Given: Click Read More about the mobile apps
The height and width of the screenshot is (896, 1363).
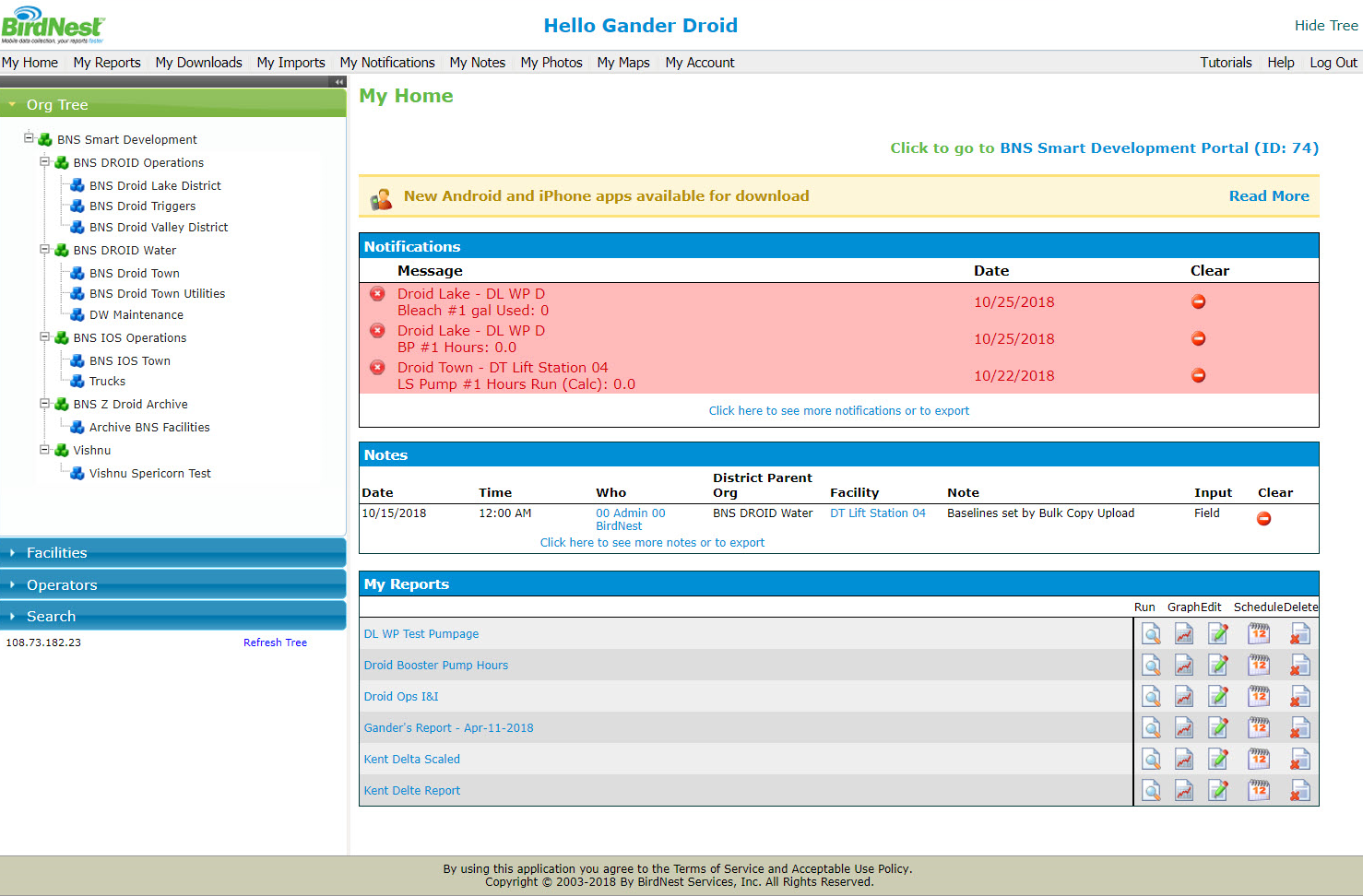Looking at the screenshot, I should [1268, 196].
